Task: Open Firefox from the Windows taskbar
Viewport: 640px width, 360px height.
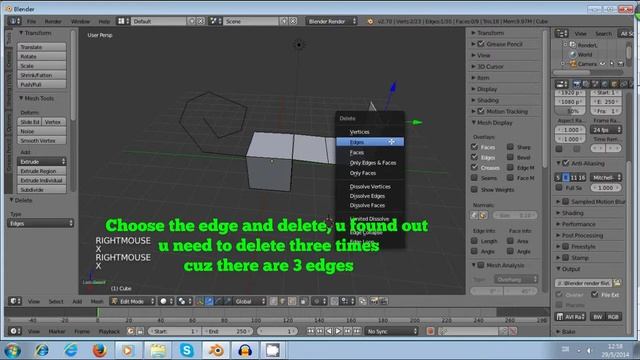Action: click(x=99, y=350)
